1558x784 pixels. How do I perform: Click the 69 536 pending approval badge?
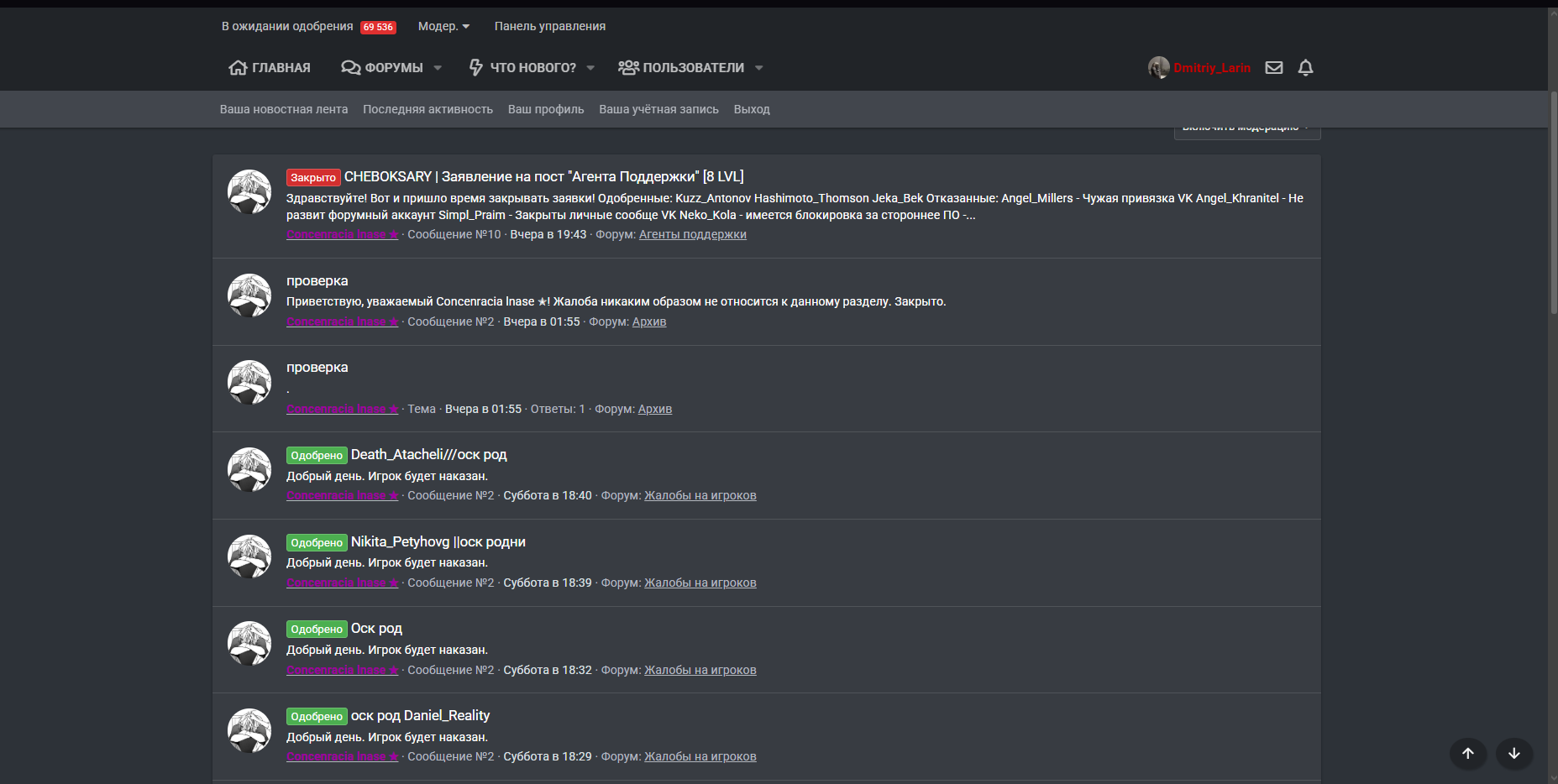pyautogui.click(x=378, y=27)
